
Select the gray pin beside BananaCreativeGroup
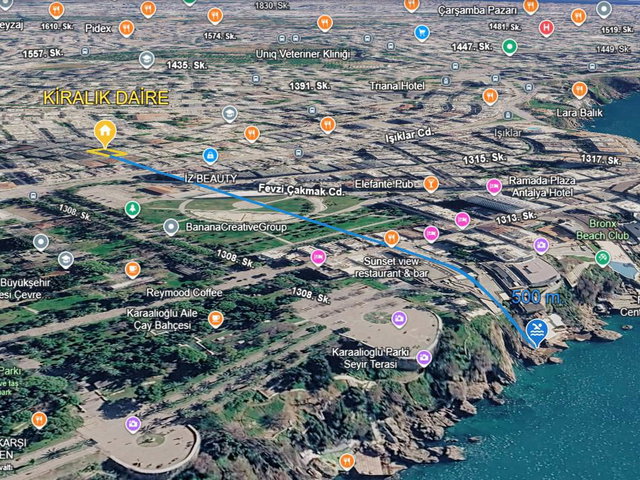click(171, 227)
